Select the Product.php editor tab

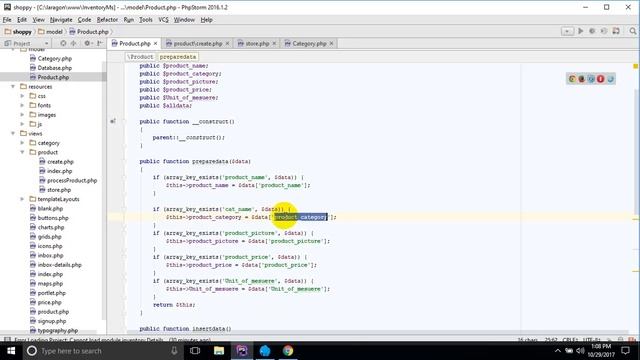[x=134, y=43]
